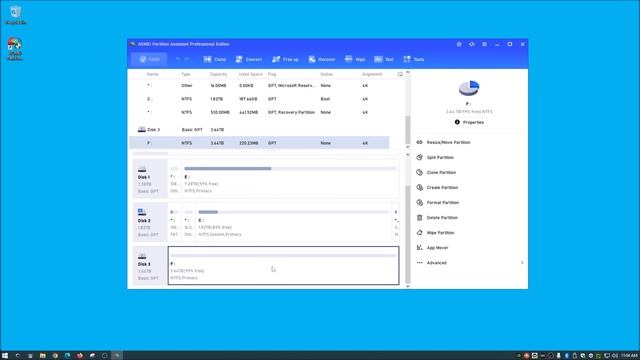Click the refresh icon in the title bar
Image resolution: width=640 pixels, height=360 pixels.
[x=471, y=44]
